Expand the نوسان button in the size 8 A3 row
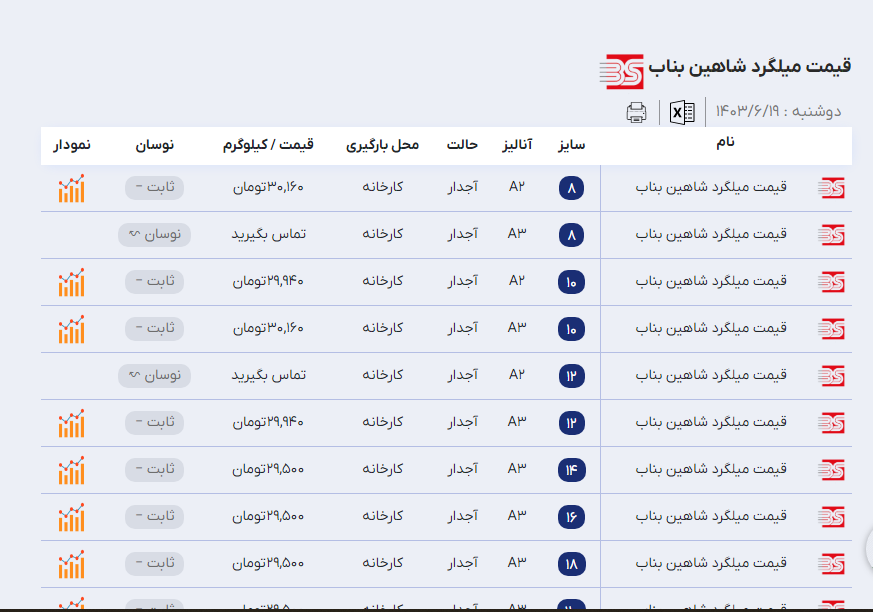The height and width of the screenshot is (612, 873). pos(154,235)
